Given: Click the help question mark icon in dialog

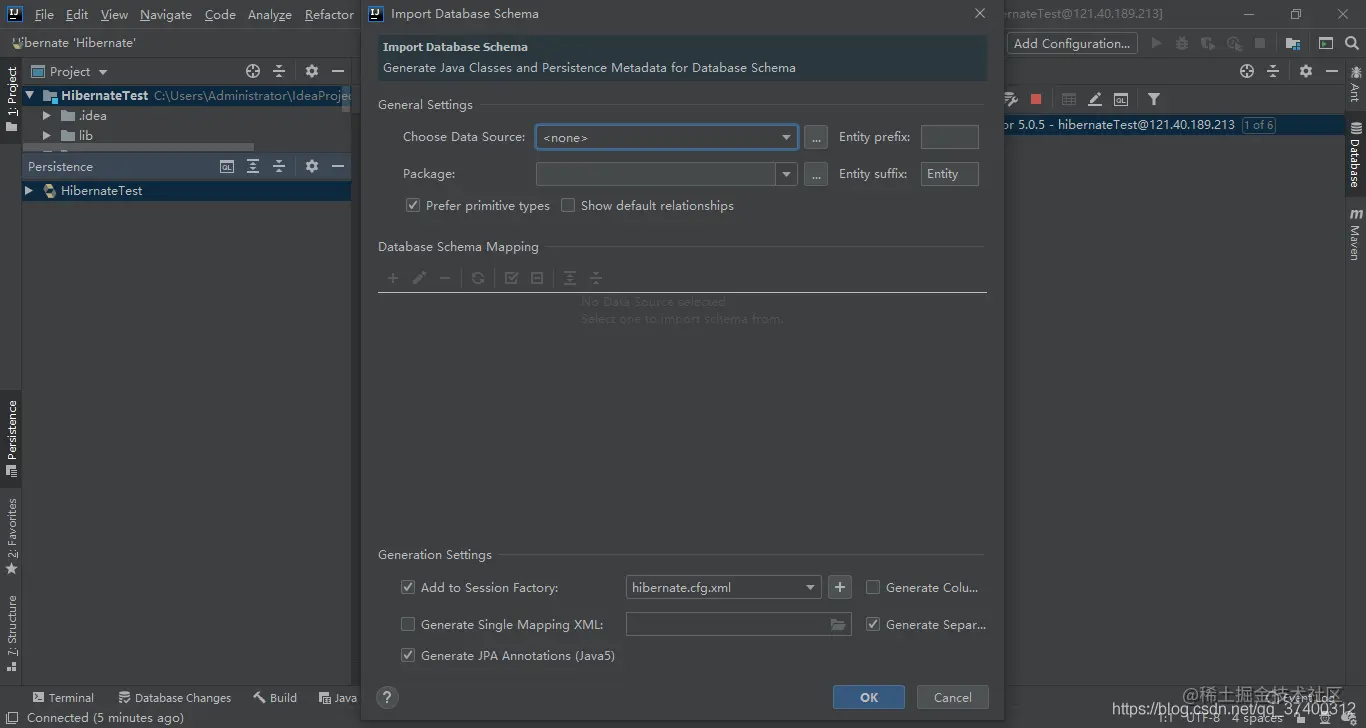Looking at the screenshot, I should (388, 697).
